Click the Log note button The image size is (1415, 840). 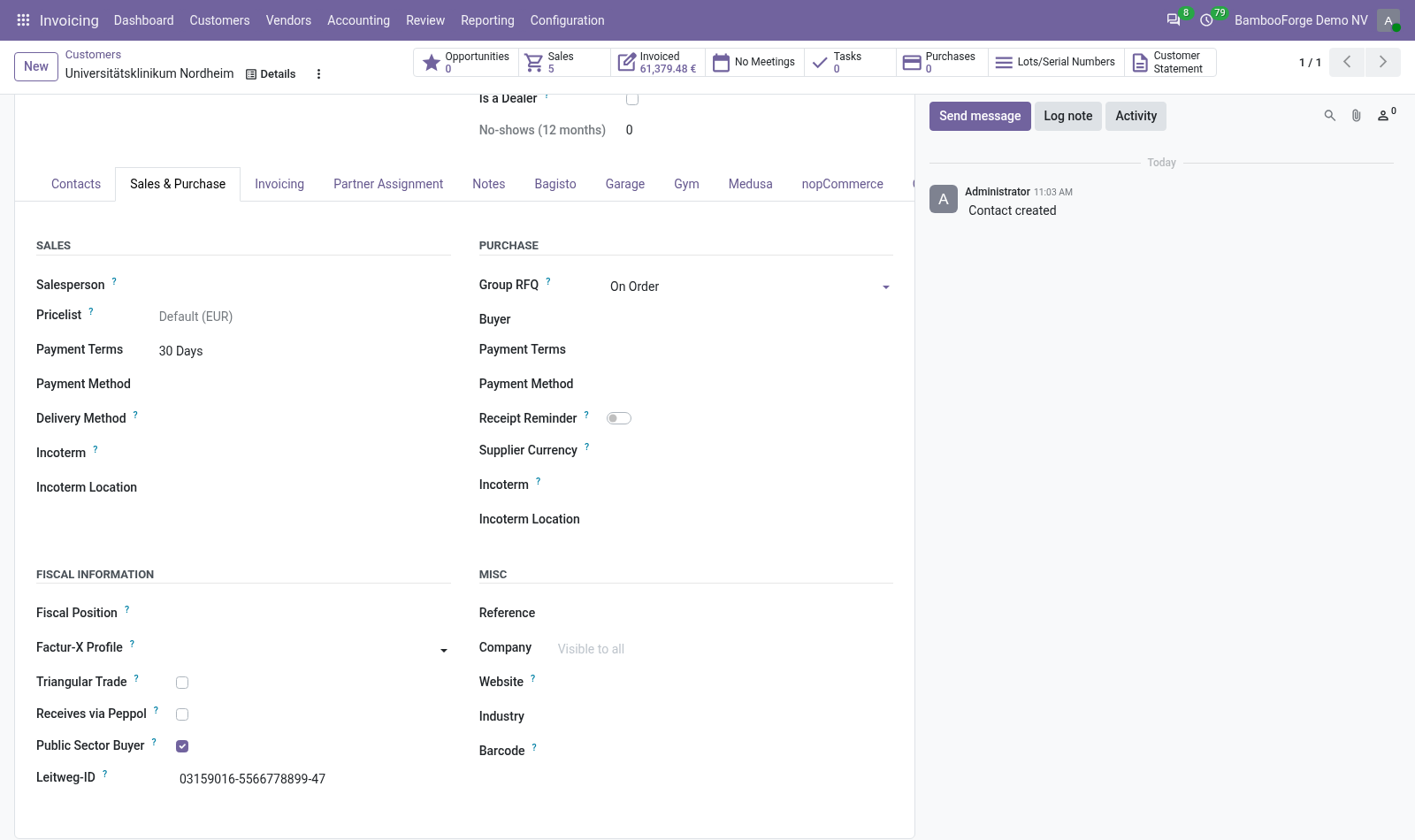[x=1068, y=116]
